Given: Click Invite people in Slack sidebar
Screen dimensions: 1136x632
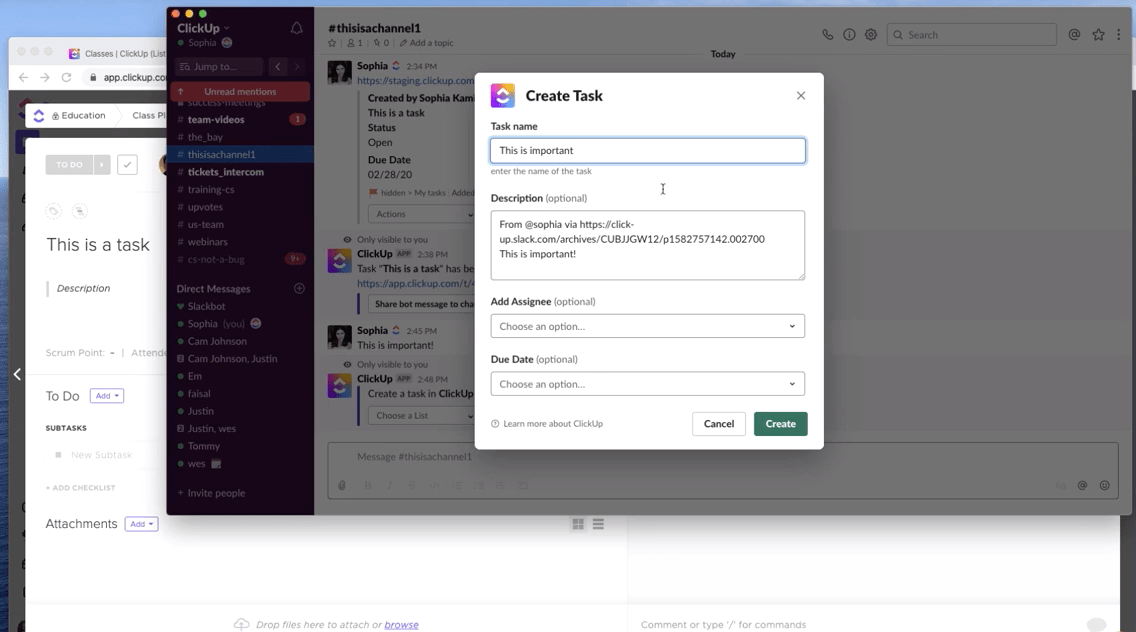Looking at the screenshot, I should click(216, 493).
